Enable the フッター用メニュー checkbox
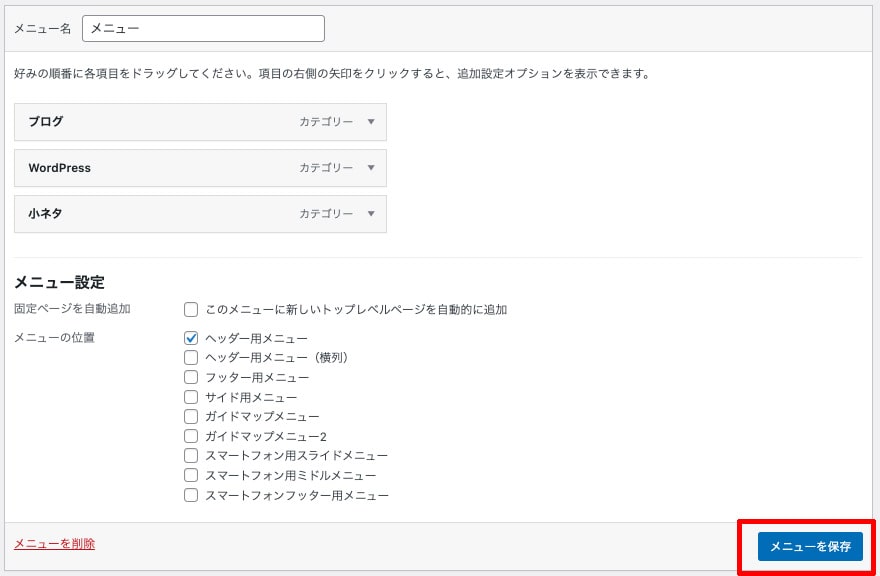This screenshot has height=576, width=880. coord(191,377)
